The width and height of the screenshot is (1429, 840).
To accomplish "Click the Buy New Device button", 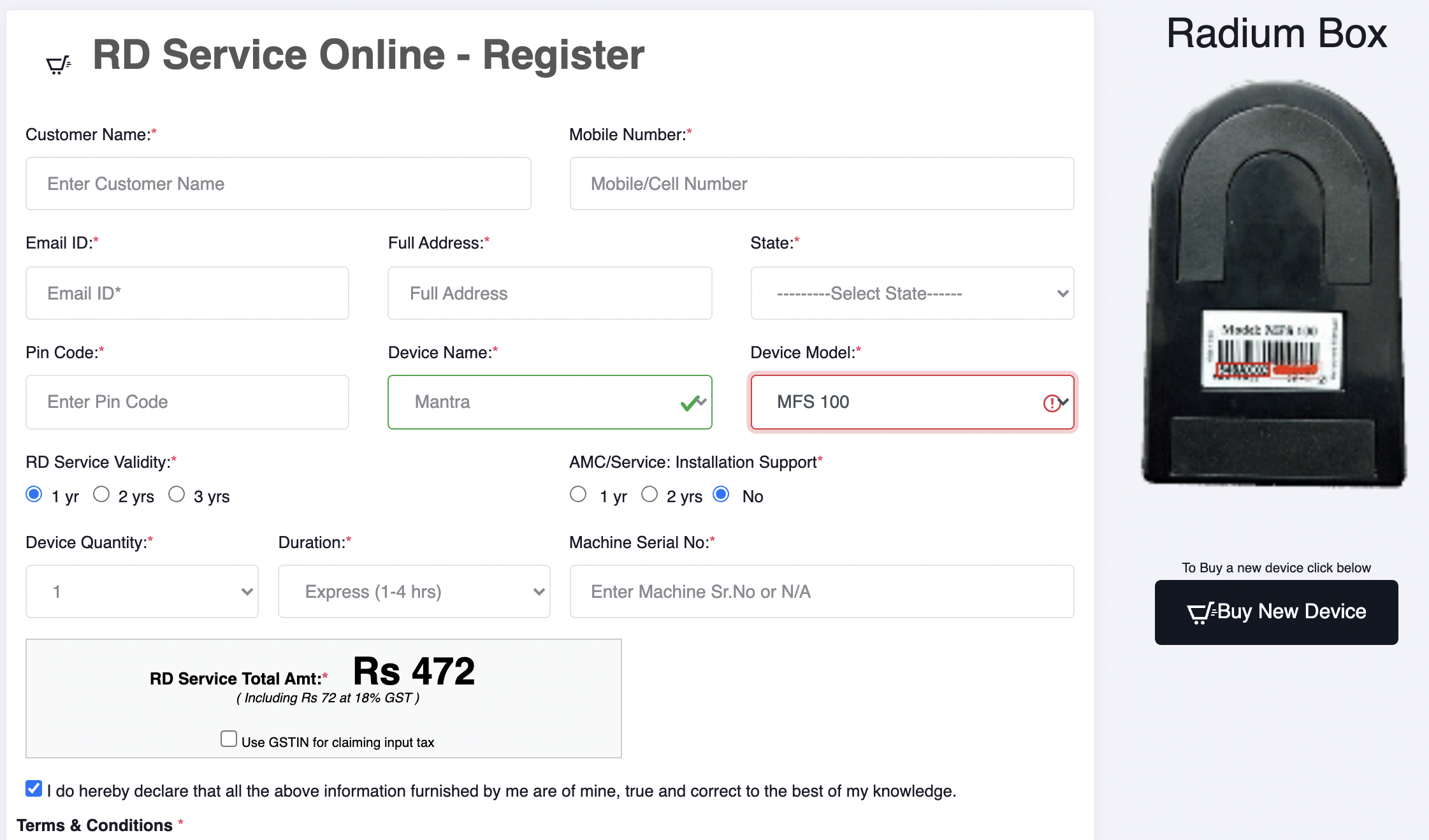I will 1276,612.
